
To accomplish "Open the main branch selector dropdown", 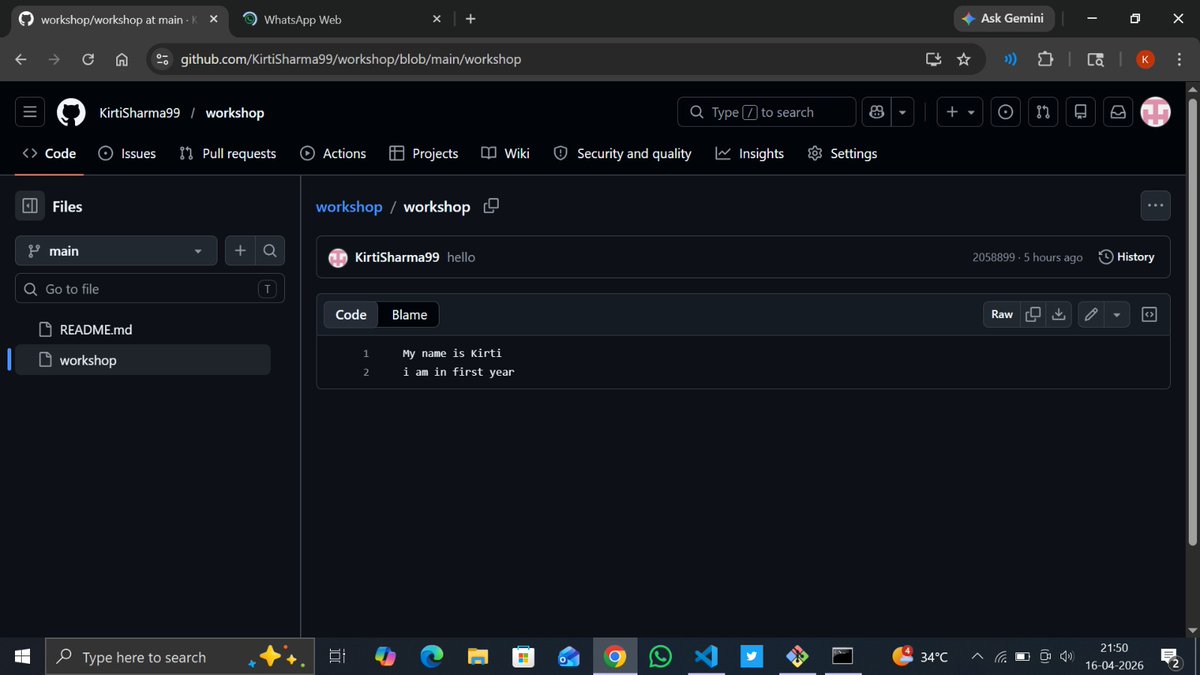I will click(116, 251).
